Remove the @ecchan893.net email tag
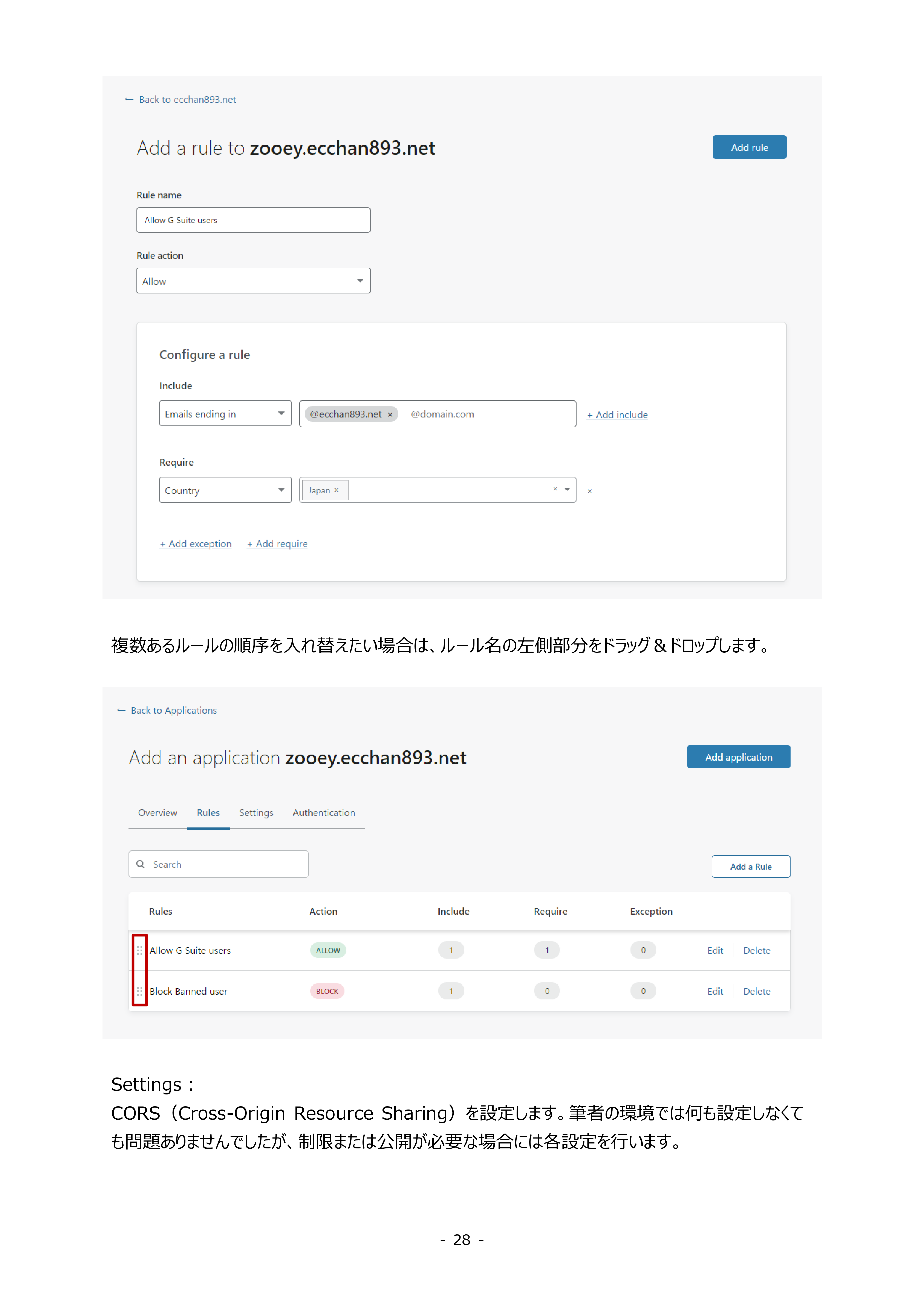The width and height of the screenshot is (924, 1306). point(390,415)
